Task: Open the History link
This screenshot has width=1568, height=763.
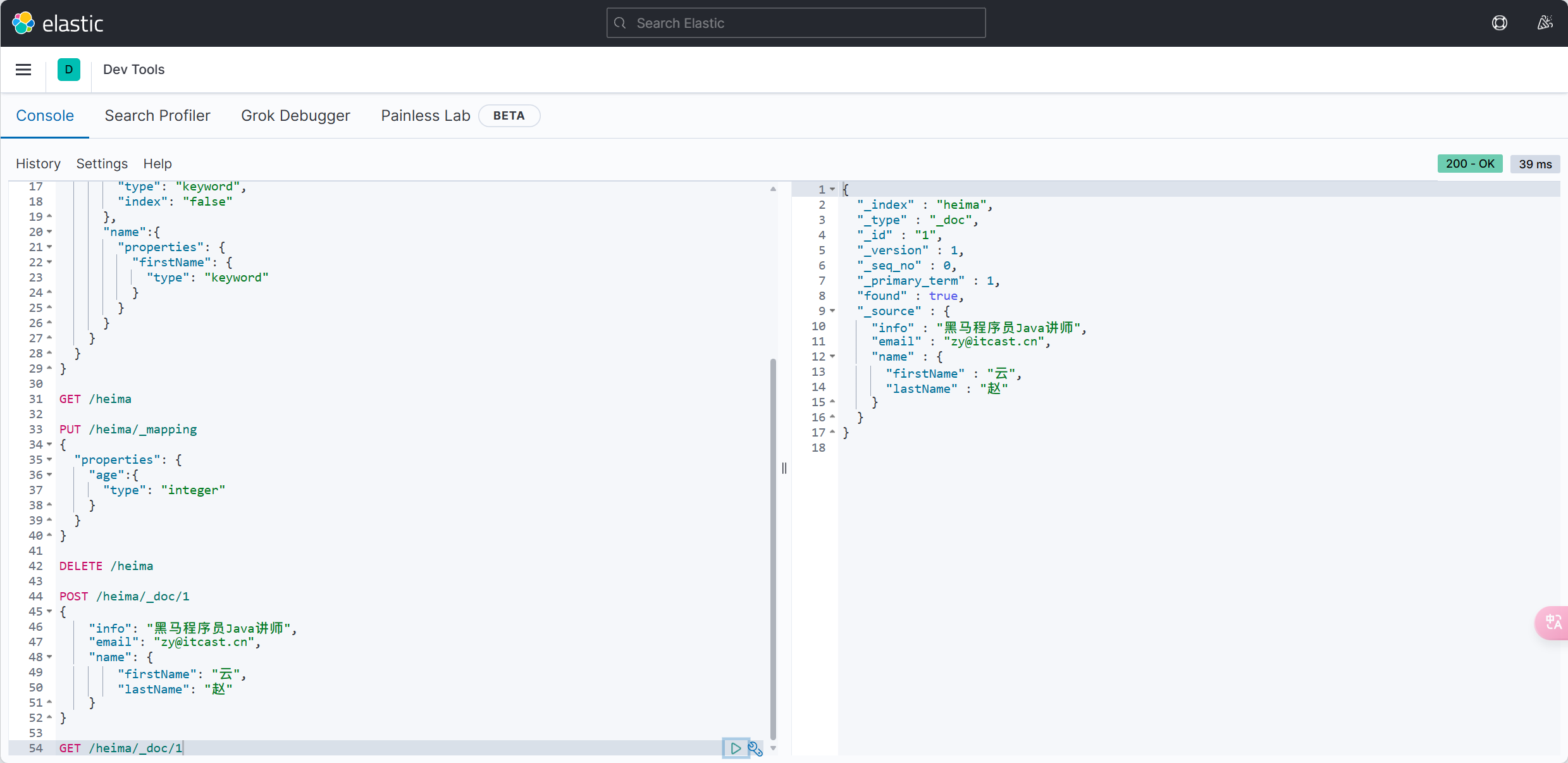Action: coord(38,164)
